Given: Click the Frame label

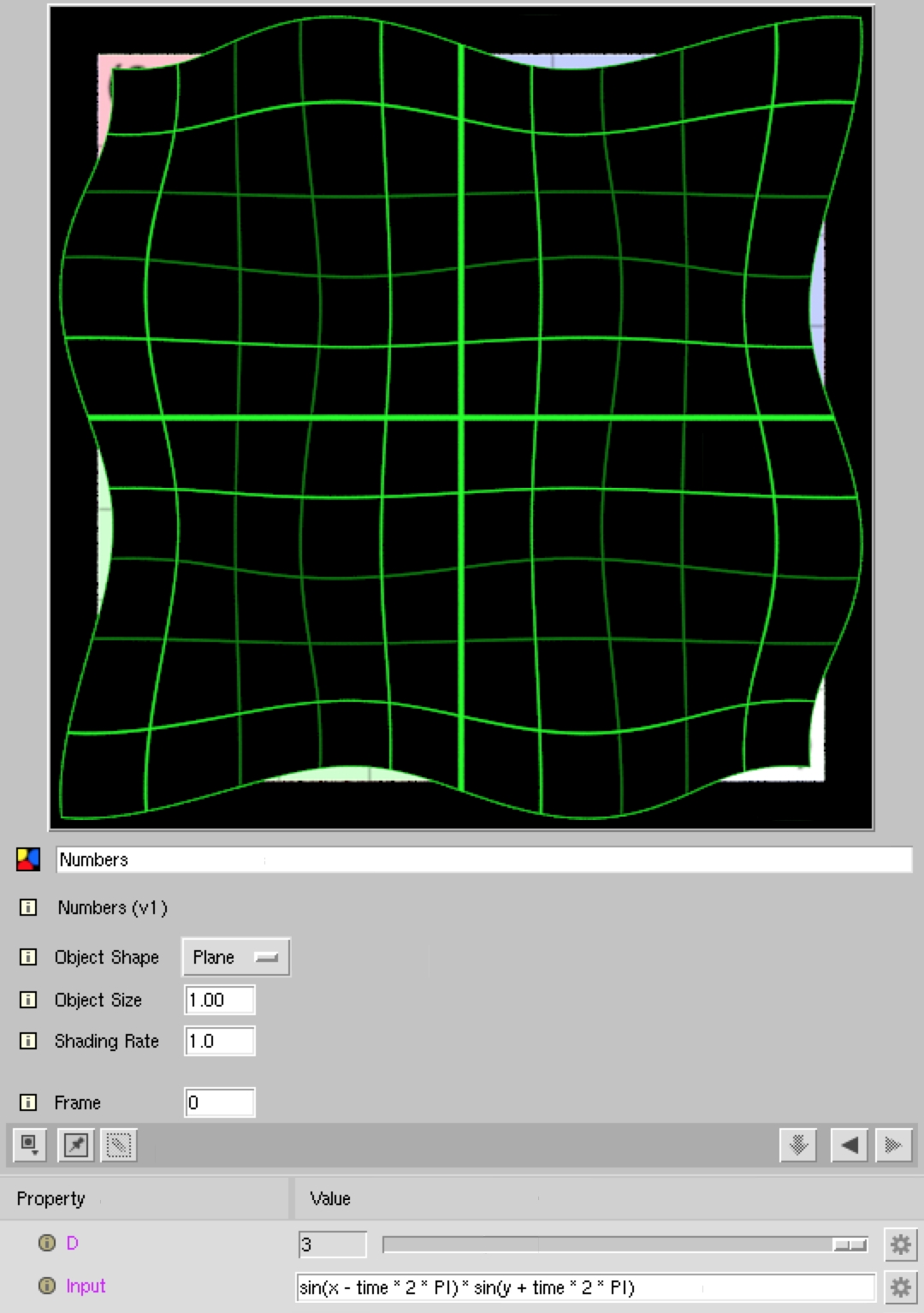Looking at the screenshot, I should click(x=78, y=1102).
